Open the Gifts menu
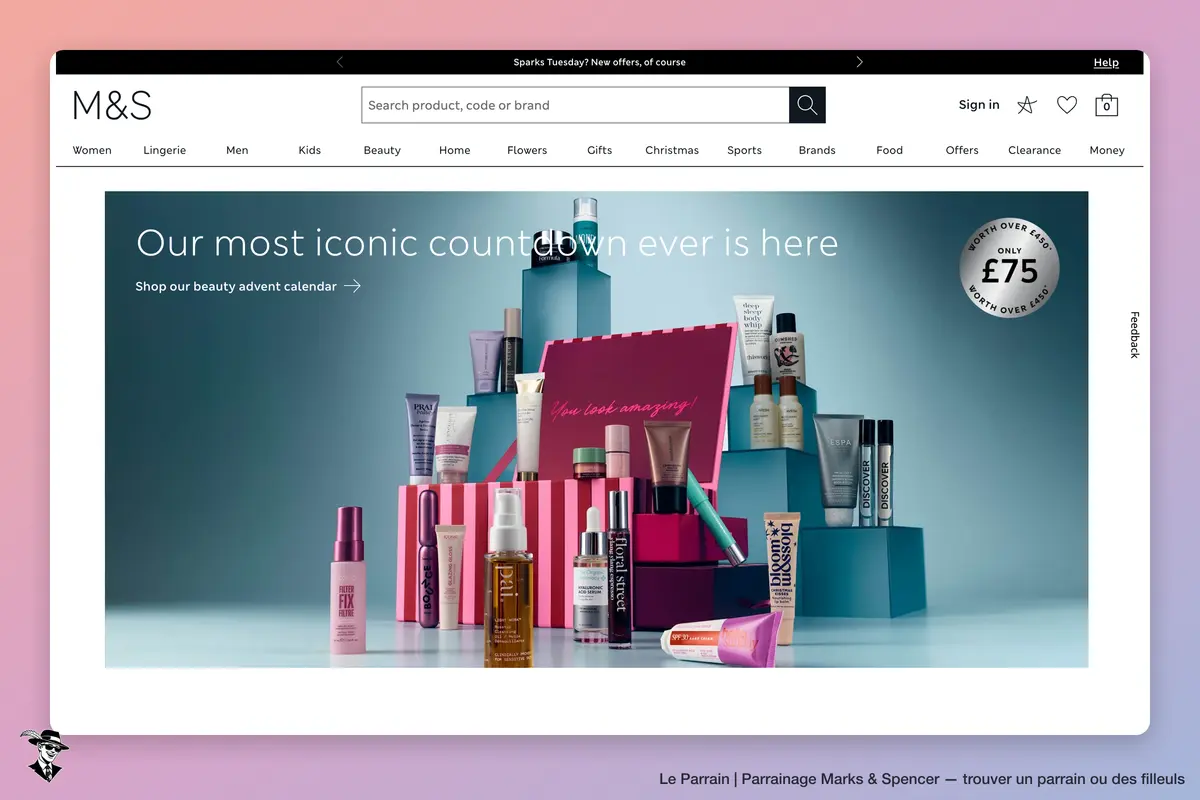This screenshot has height=800, width=1200. [600, 150]
